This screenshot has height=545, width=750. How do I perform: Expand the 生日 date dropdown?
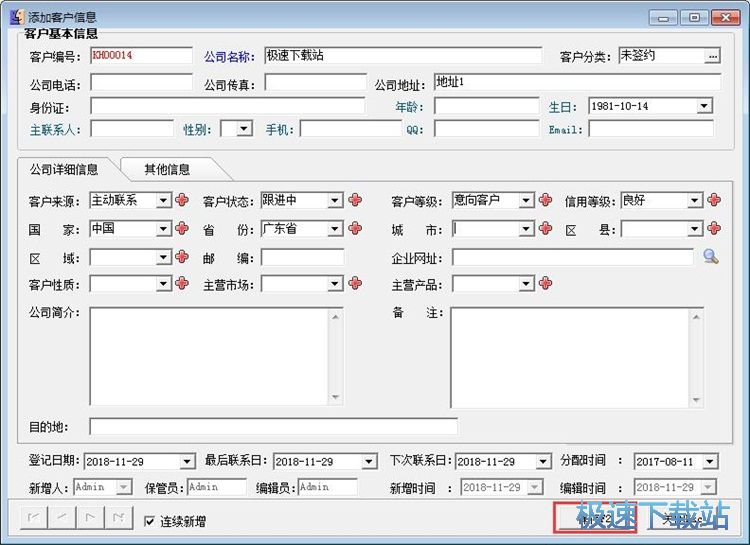pyautogui.click(x=704, y=106)
